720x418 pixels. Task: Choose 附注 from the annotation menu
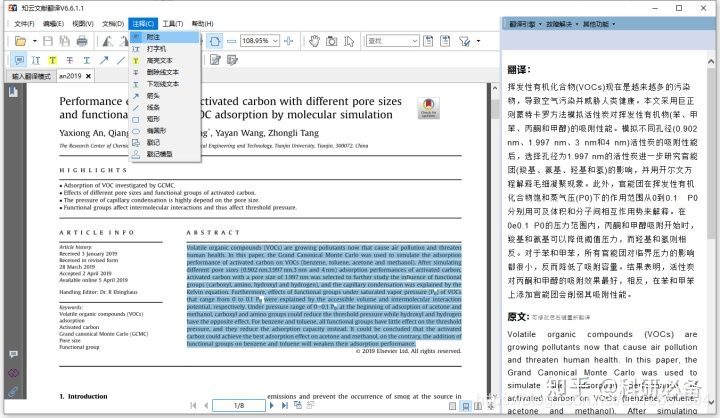click(x=165, y=37)
